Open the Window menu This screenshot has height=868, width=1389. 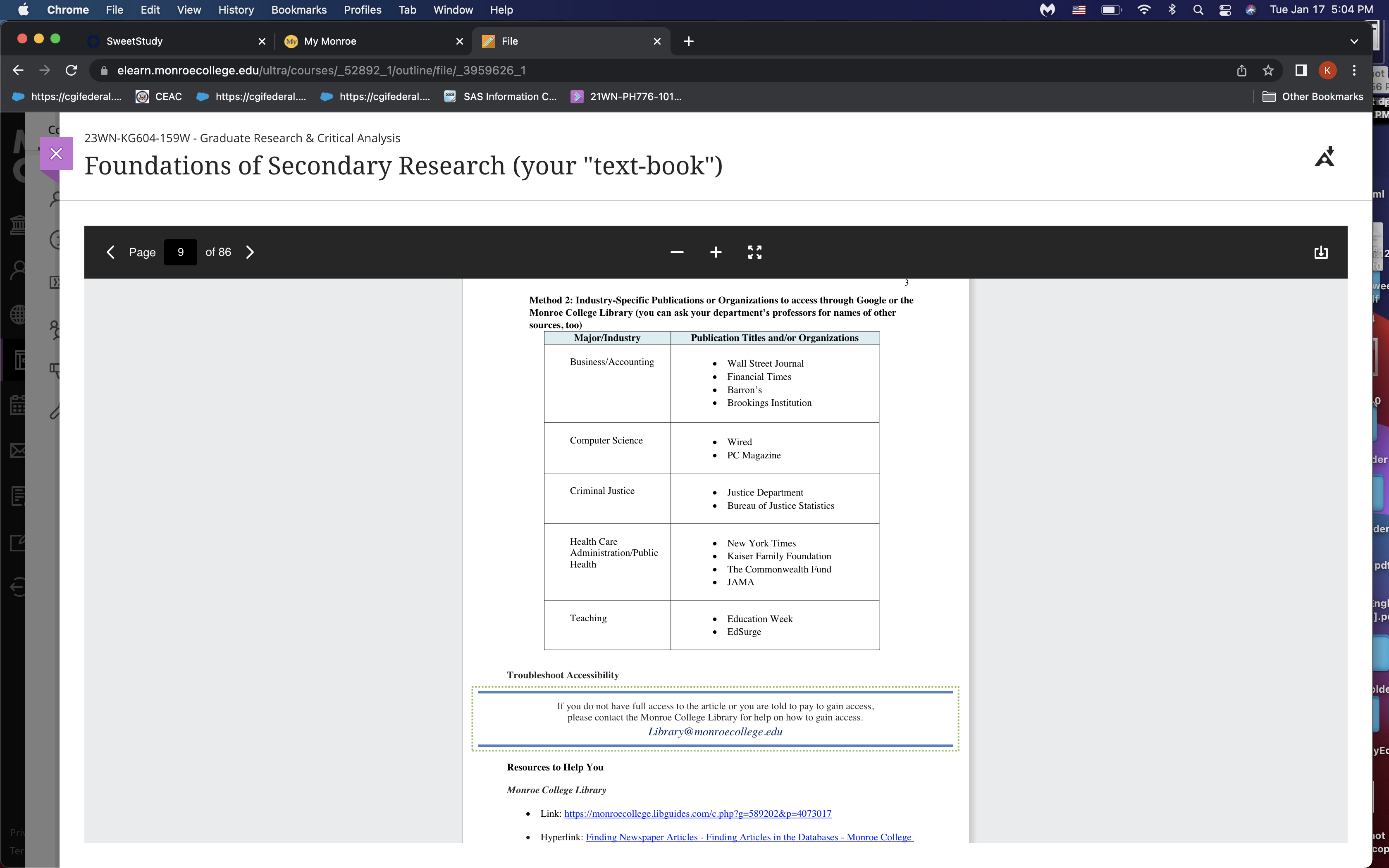[453, 10]
